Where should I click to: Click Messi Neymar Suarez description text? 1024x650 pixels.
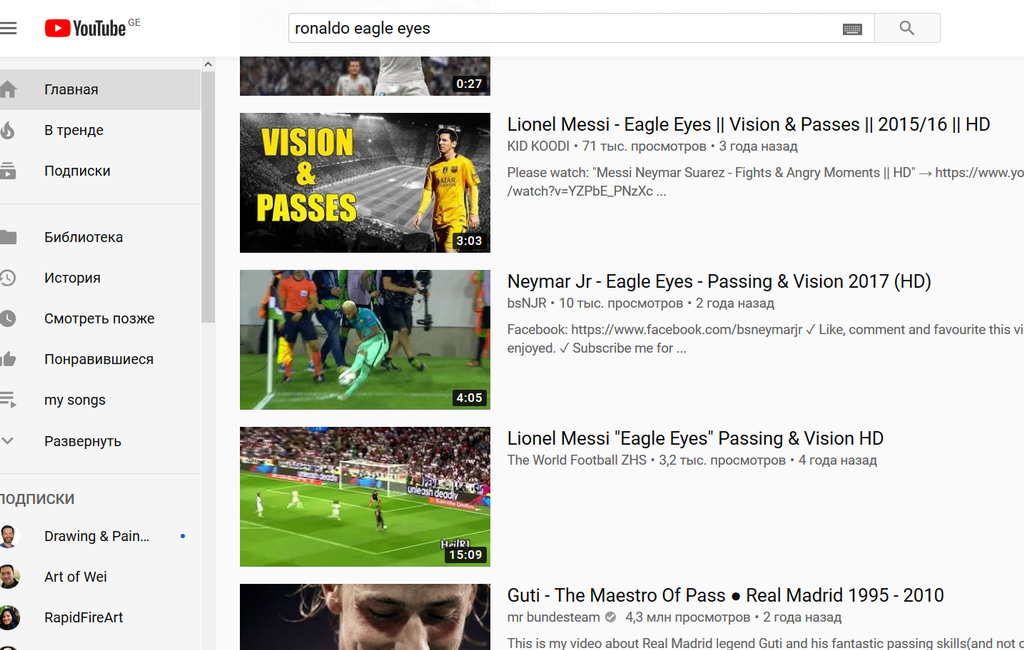coord(765,182)
